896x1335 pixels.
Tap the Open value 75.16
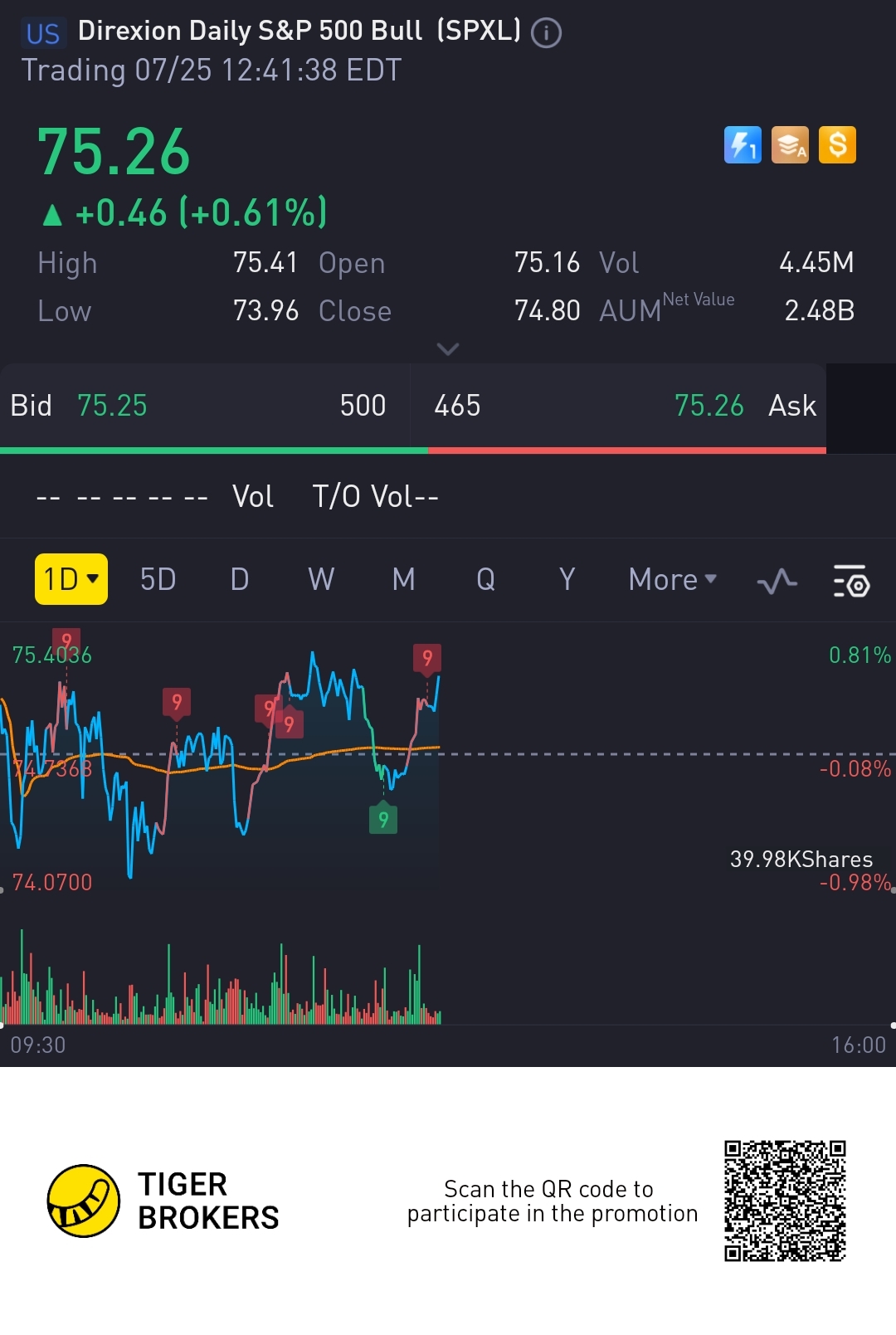[x=547, y=263]
